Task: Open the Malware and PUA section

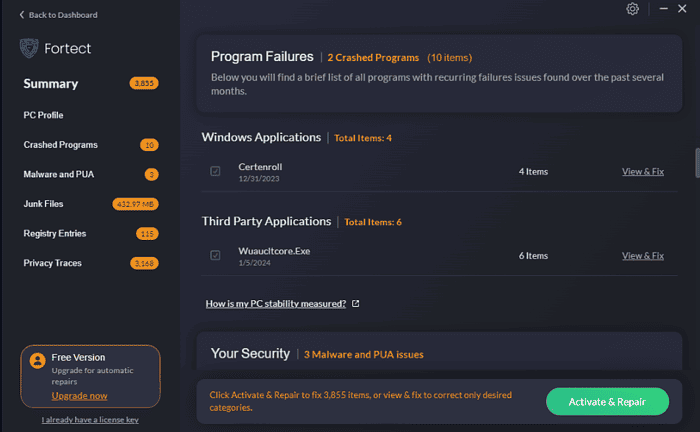Action: click(x=59, y=174)
